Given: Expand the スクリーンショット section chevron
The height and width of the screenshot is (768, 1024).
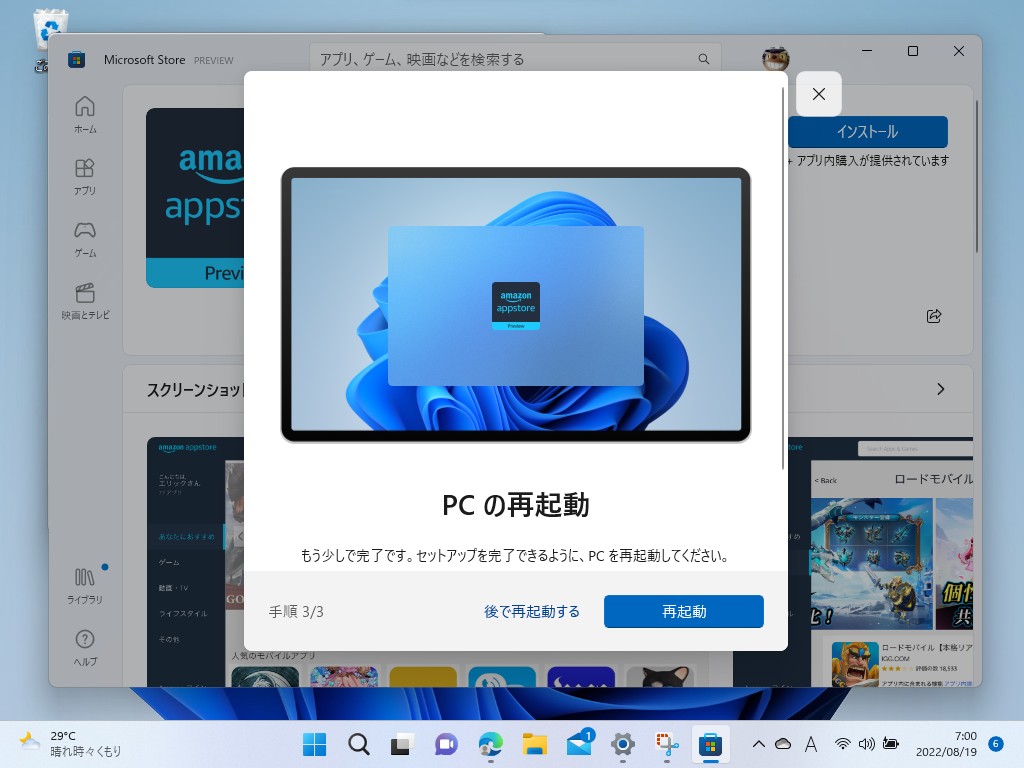Looking at the screenshot, I should [941, 389].
